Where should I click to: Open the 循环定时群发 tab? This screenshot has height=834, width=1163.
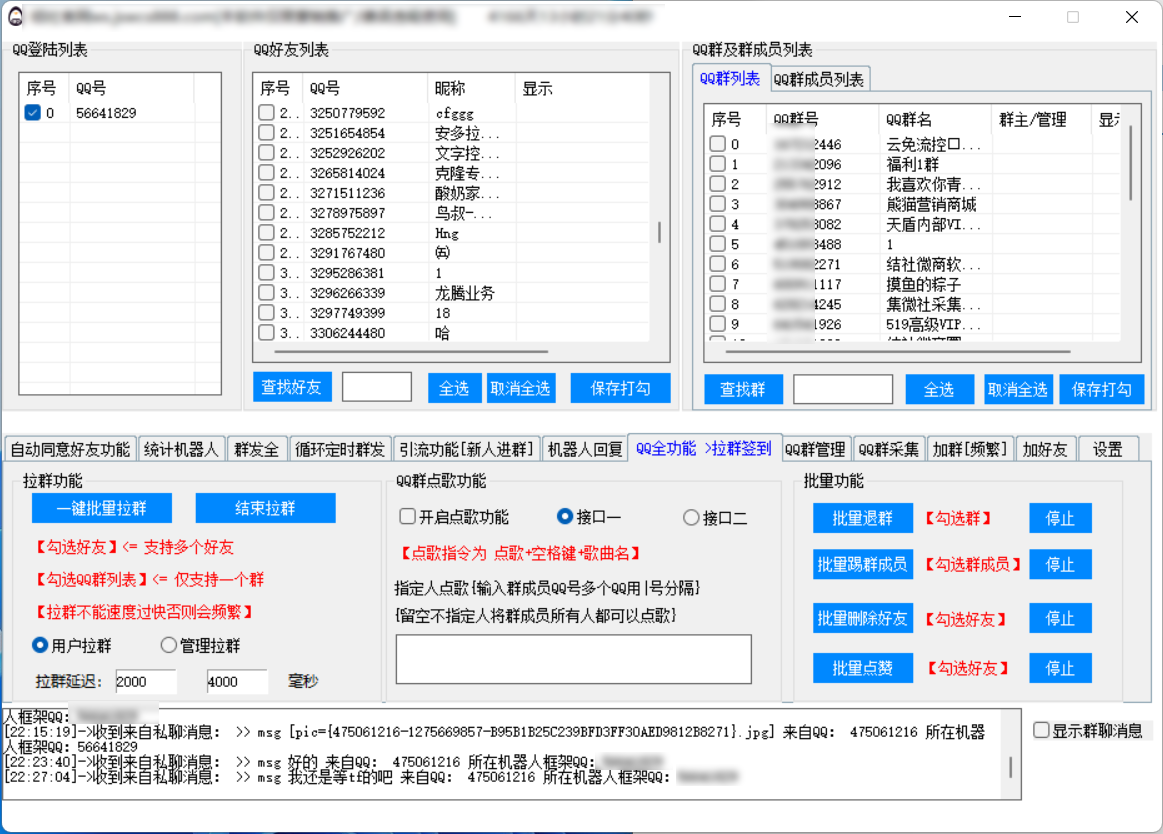point(340,450)
